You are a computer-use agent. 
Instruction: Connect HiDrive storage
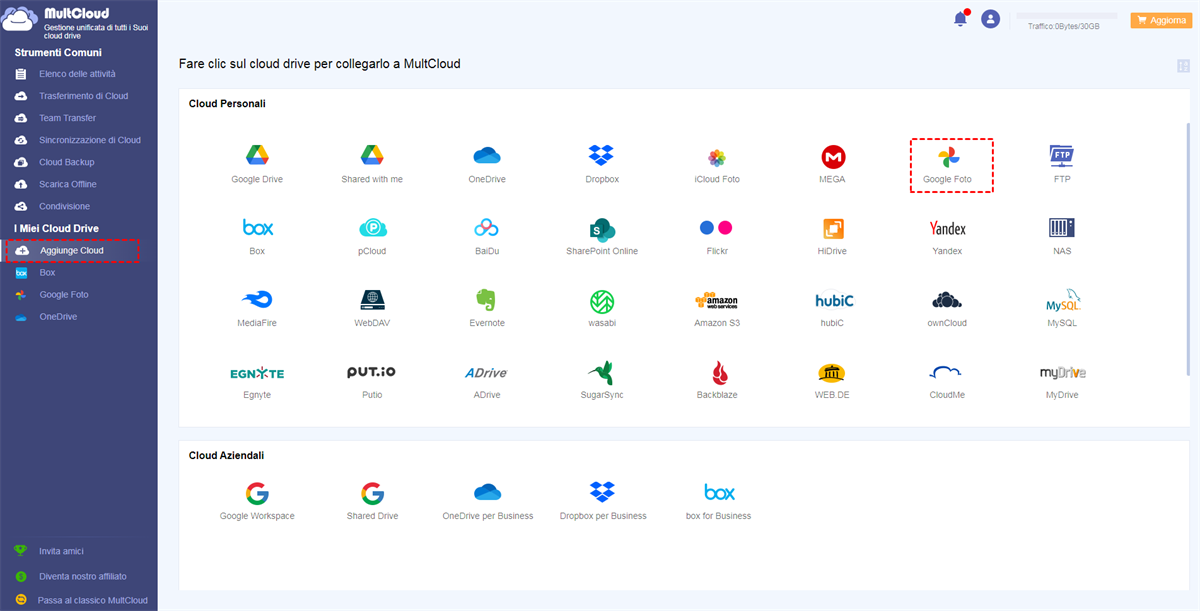tap(832, 237)
